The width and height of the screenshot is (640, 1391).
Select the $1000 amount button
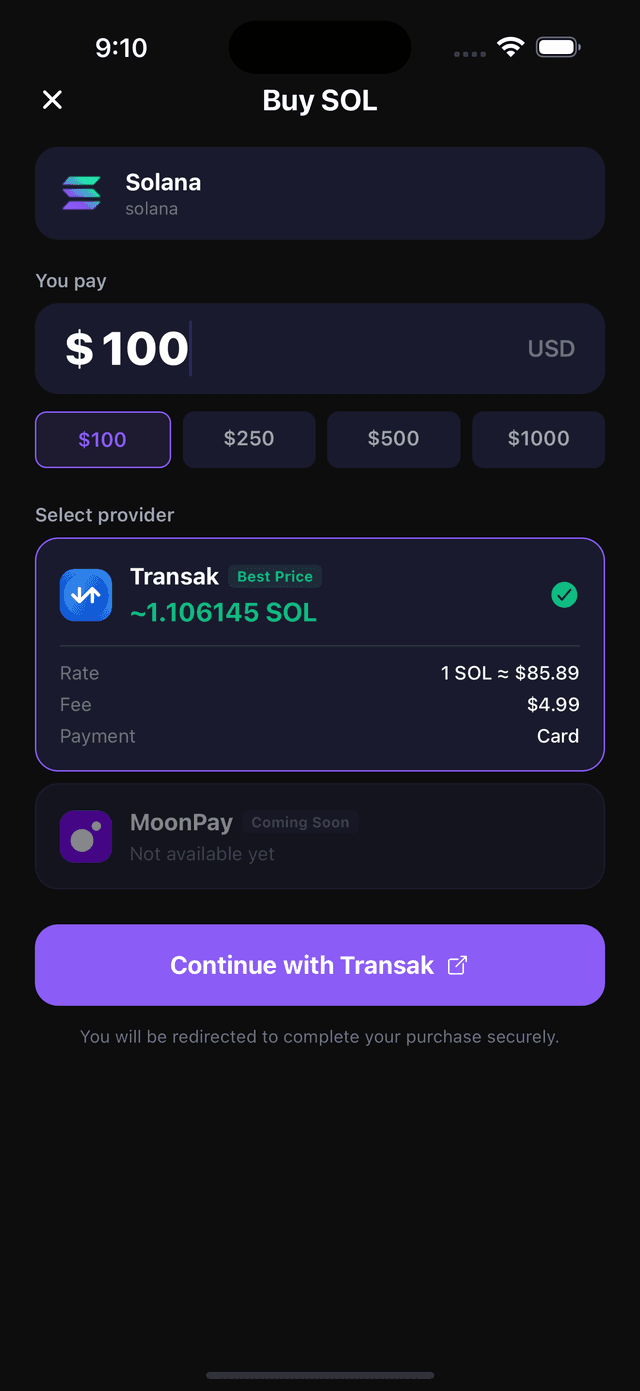[x=538, y=439]
